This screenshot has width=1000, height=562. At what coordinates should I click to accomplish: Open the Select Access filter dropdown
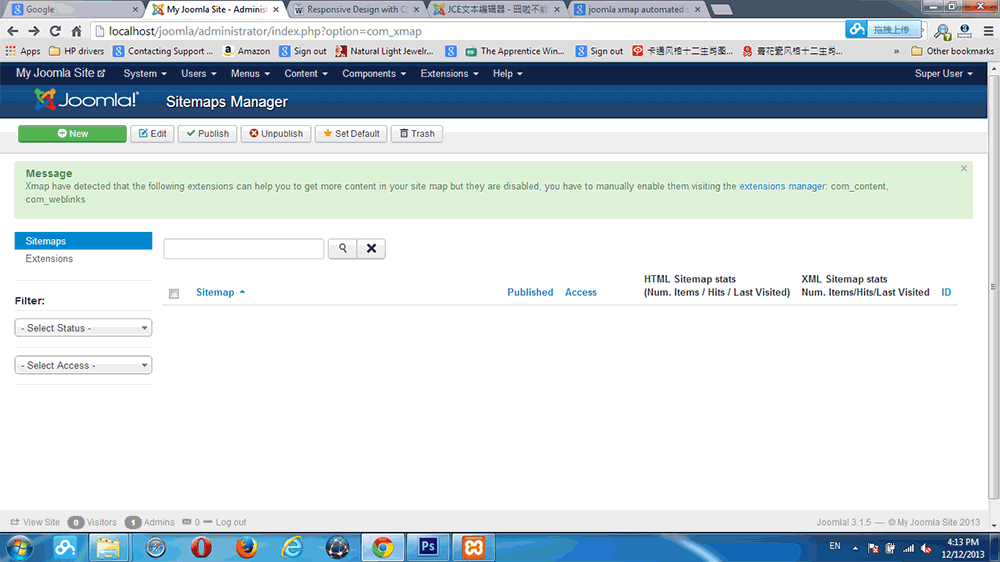(84, 365)
